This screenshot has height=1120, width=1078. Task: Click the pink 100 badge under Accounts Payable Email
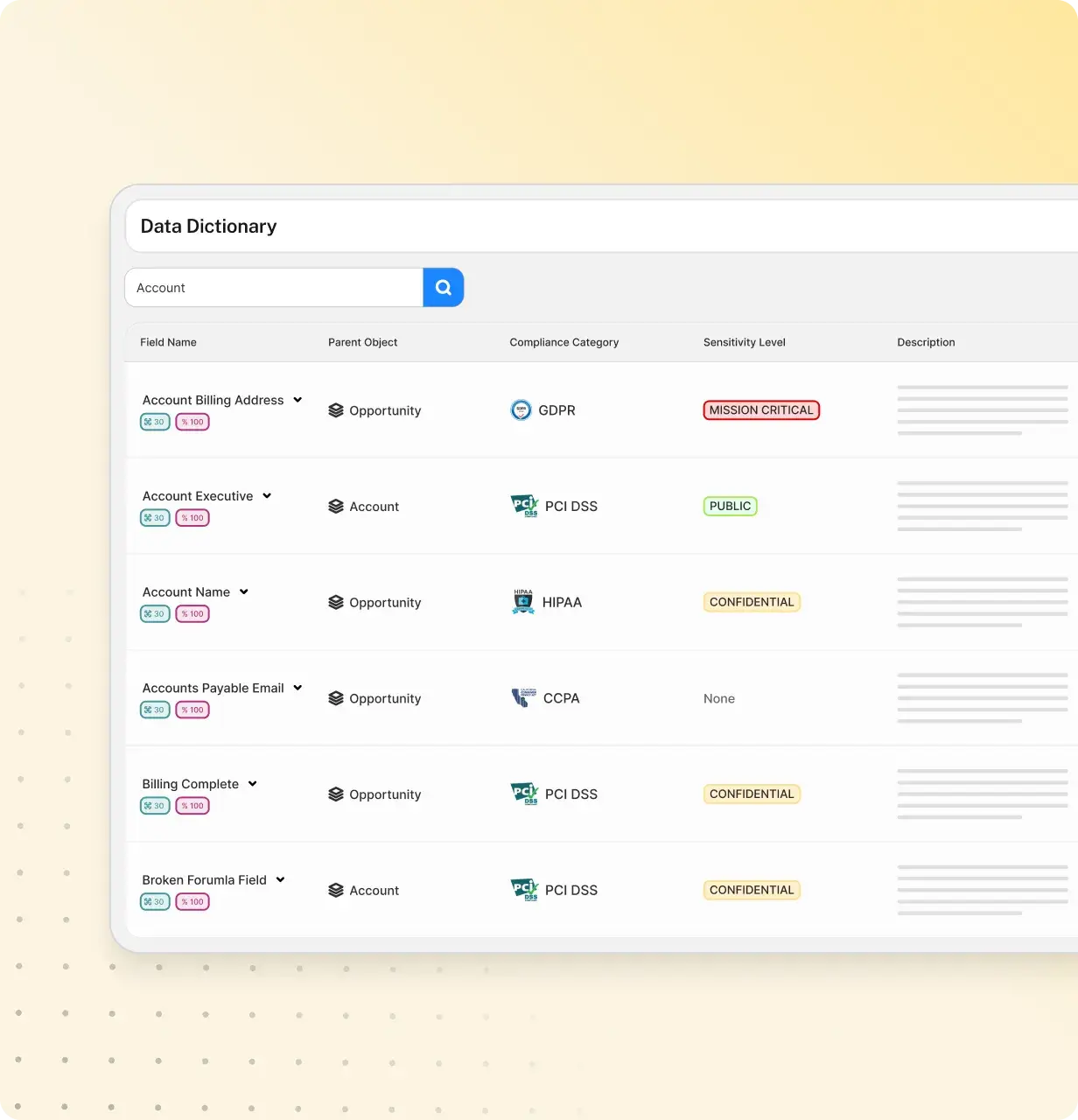point(192,710)
